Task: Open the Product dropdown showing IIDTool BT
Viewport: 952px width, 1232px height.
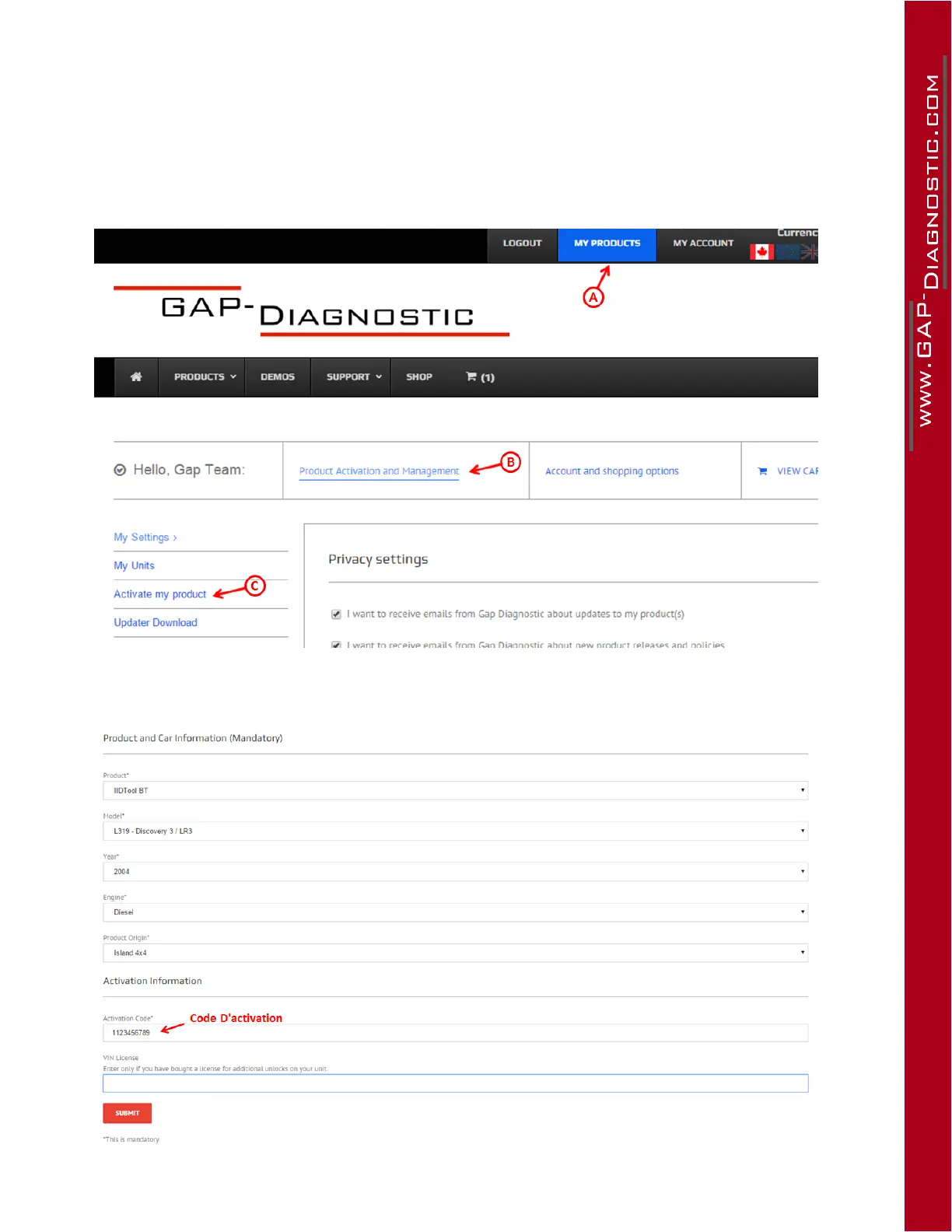Action: pos(456,790)
